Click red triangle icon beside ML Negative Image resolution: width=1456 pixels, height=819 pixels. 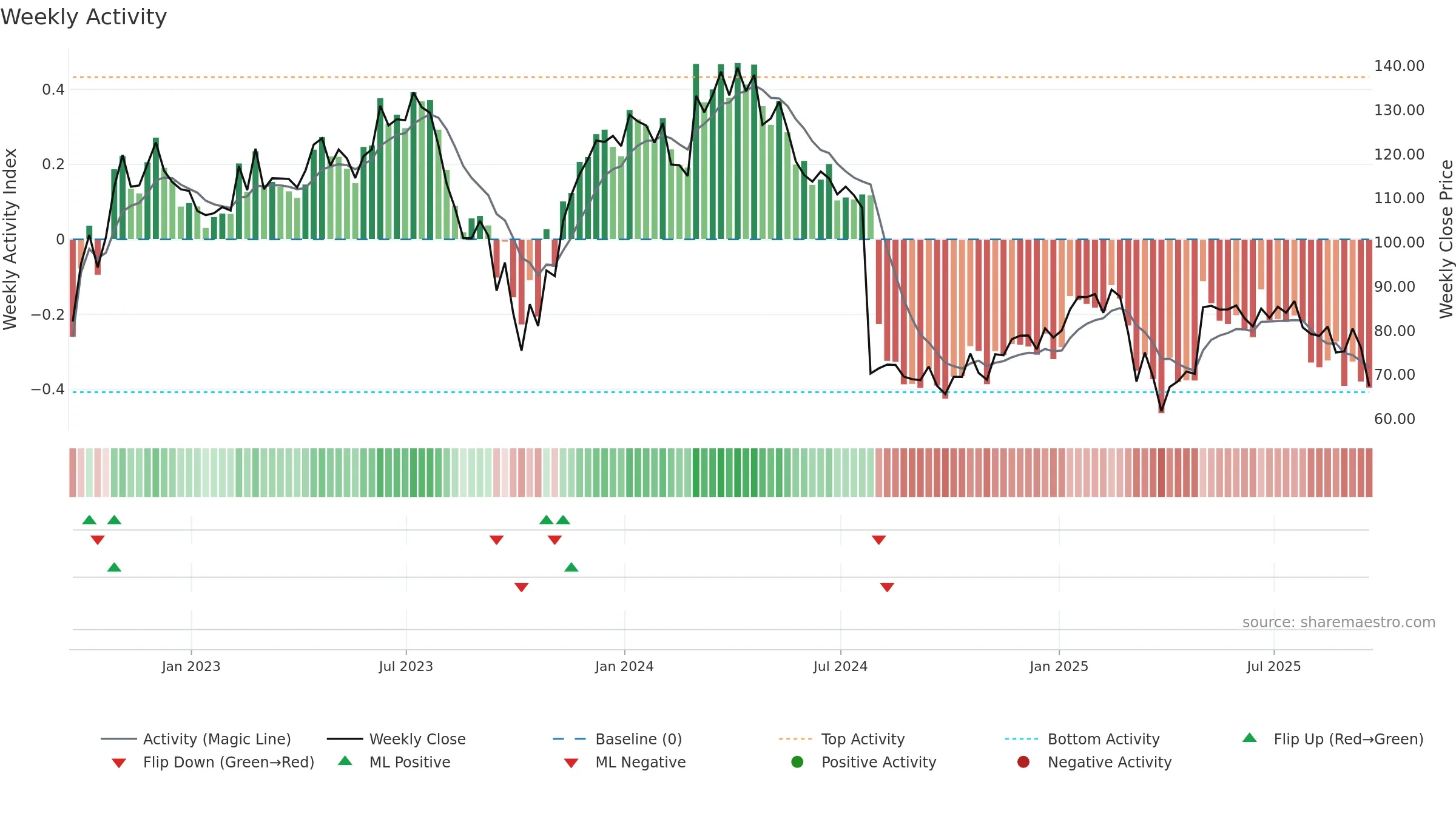point(571,763)
